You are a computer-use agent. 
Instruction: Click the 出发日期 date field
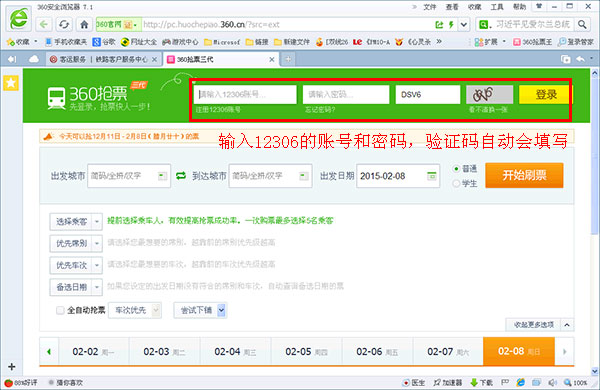[x=398, y=176]
